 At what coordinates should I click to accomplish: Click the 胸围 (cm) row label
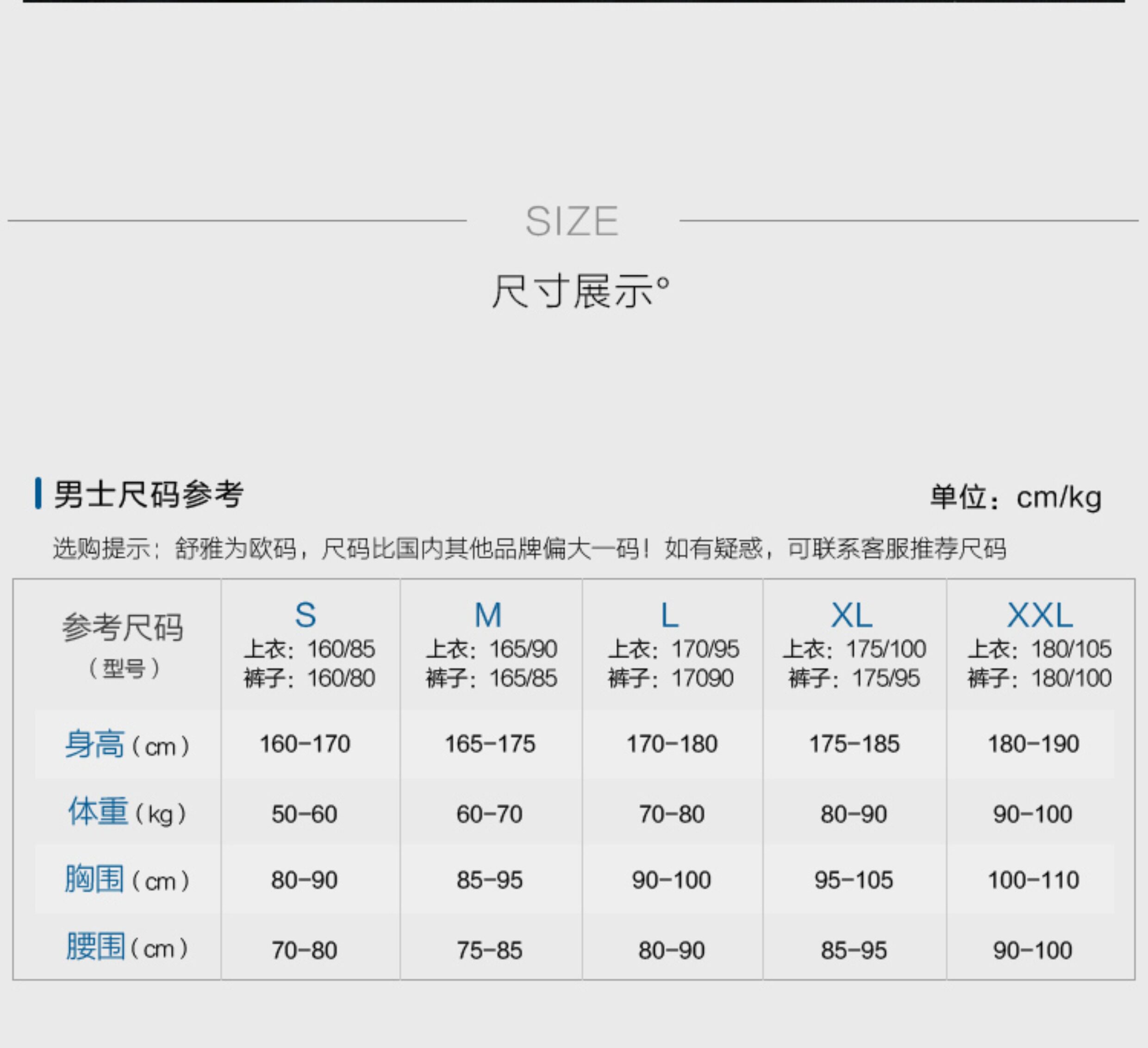[126, 880]
